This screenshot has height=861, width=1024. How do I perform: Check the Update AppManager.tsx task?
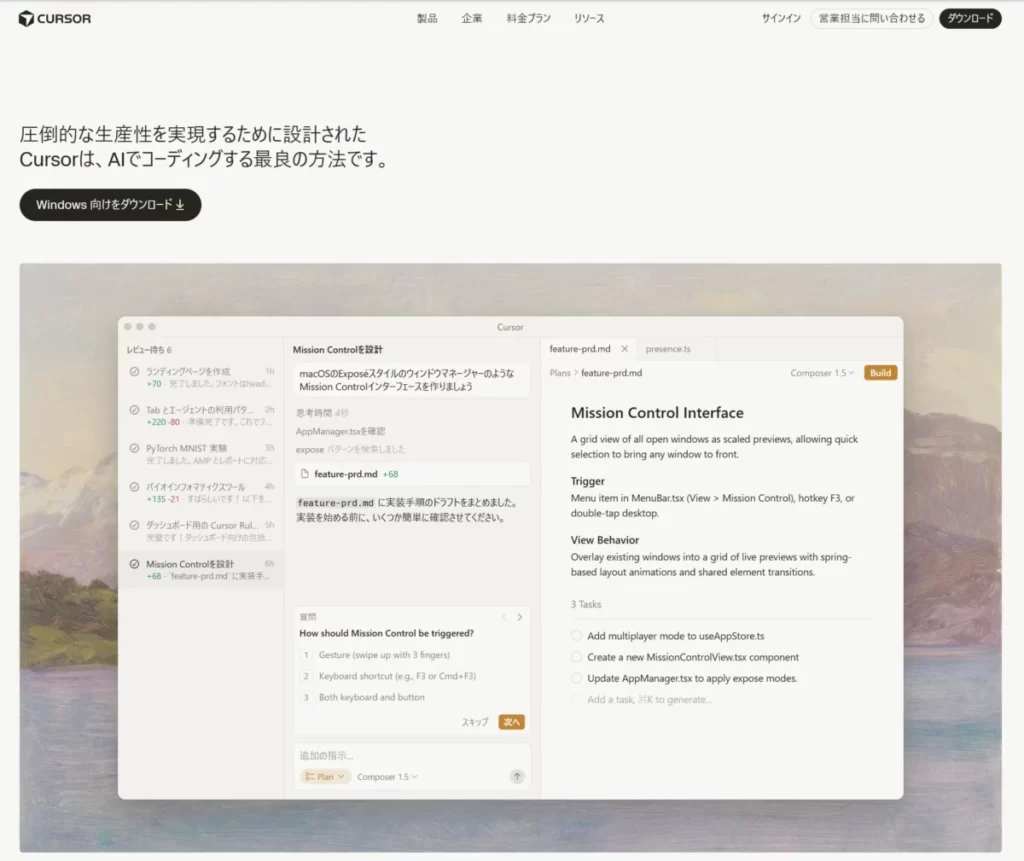[576, 678]
